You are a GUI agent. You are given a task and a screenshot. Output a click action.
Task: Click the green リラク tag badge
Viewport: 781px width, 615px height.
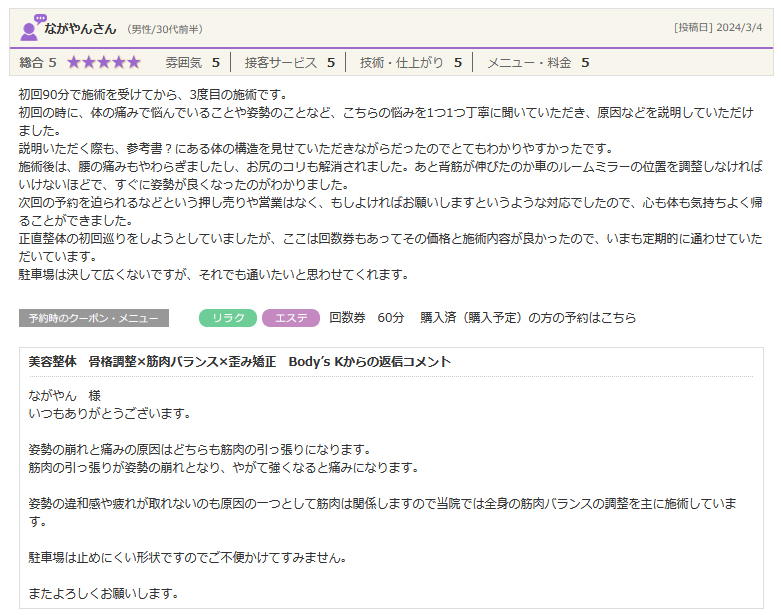[228, 318]
